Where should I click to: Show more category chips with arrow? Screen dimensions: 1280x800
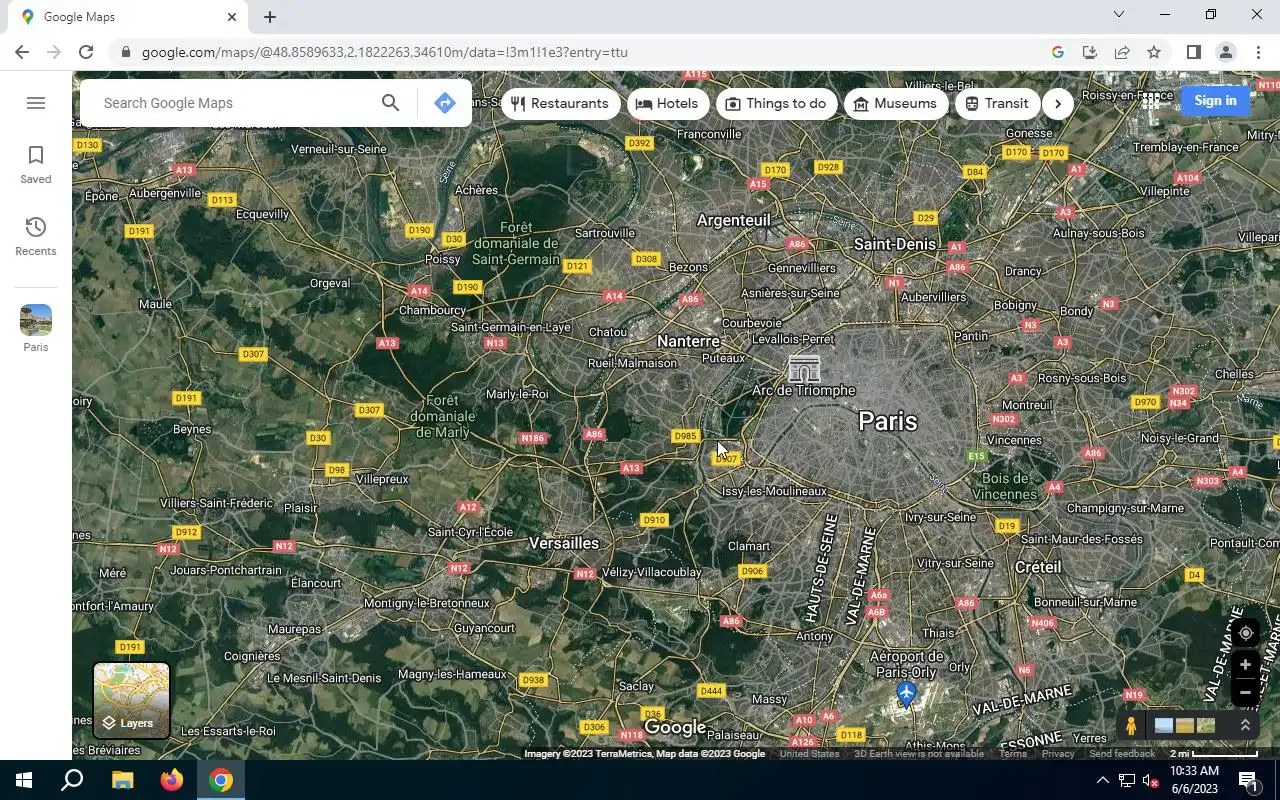pos(1058,104)
